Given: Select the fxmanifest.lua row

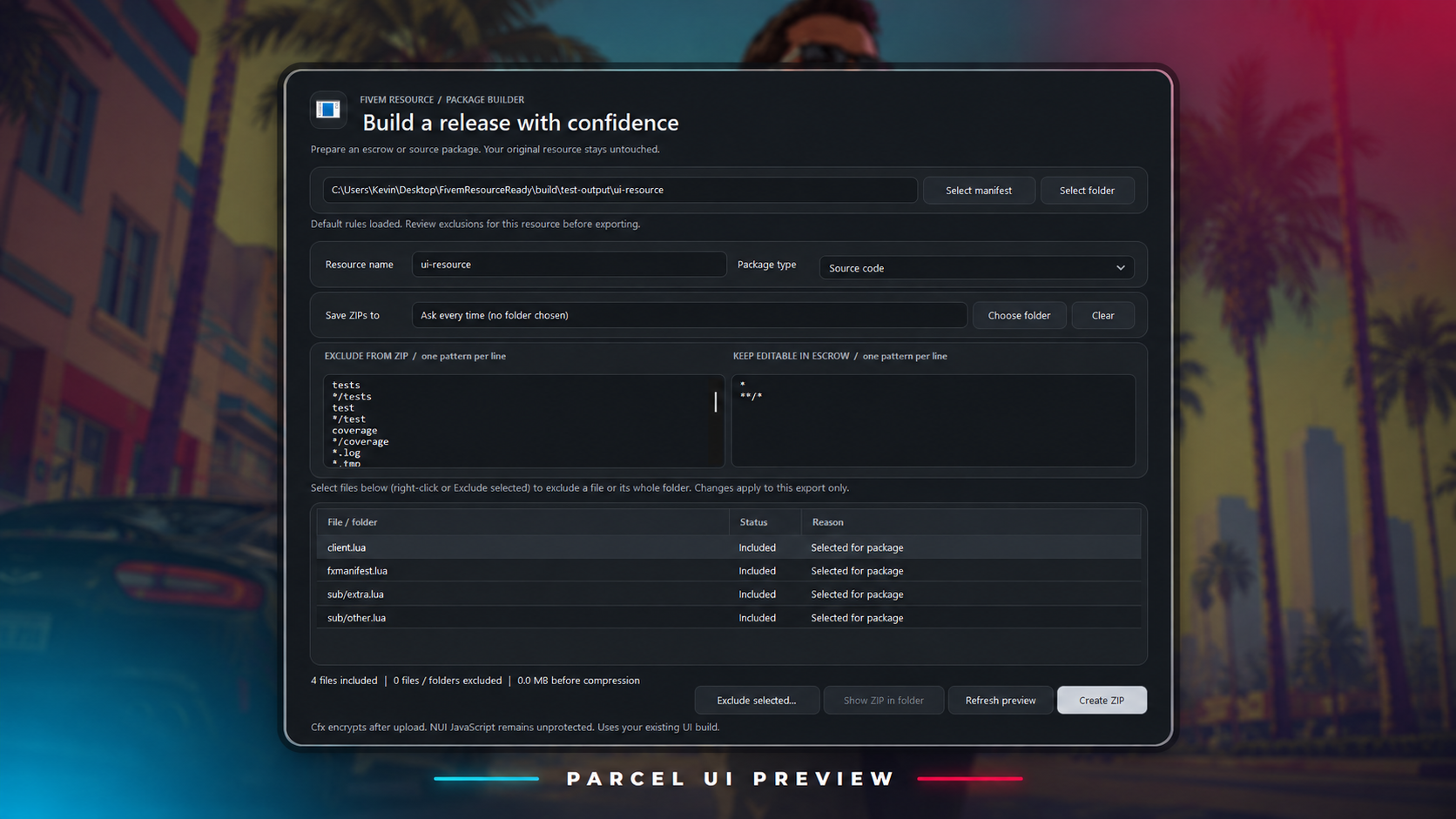Looking at the screenshot, I should coord(728,571).
